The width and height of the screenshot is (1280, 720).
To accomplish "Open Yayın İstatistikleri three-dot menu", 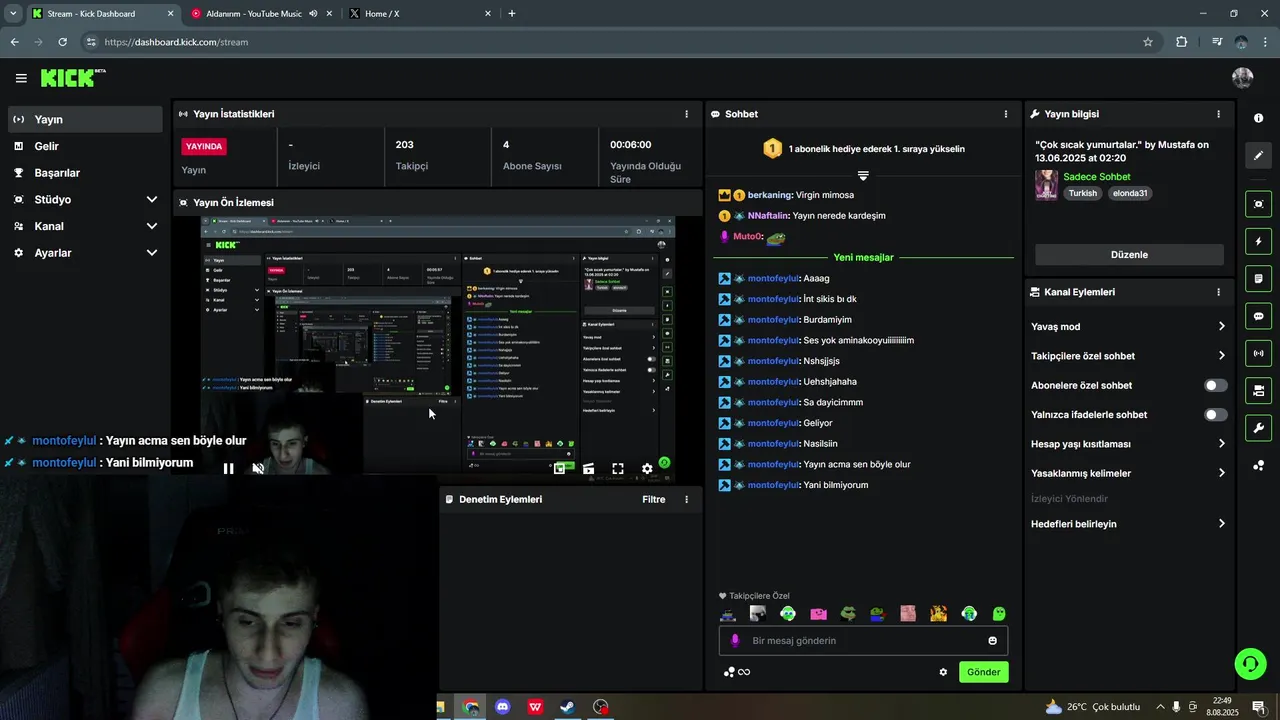I will 686,114.
